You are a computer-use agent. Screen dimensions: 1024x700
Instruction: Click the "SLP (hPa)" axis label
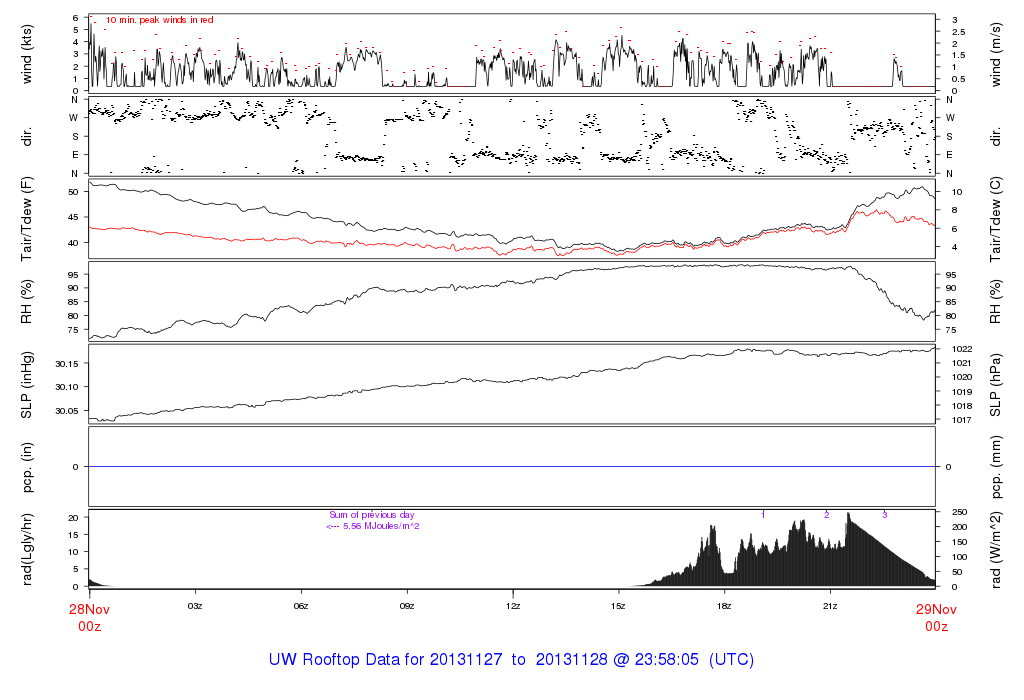point(995,385)
